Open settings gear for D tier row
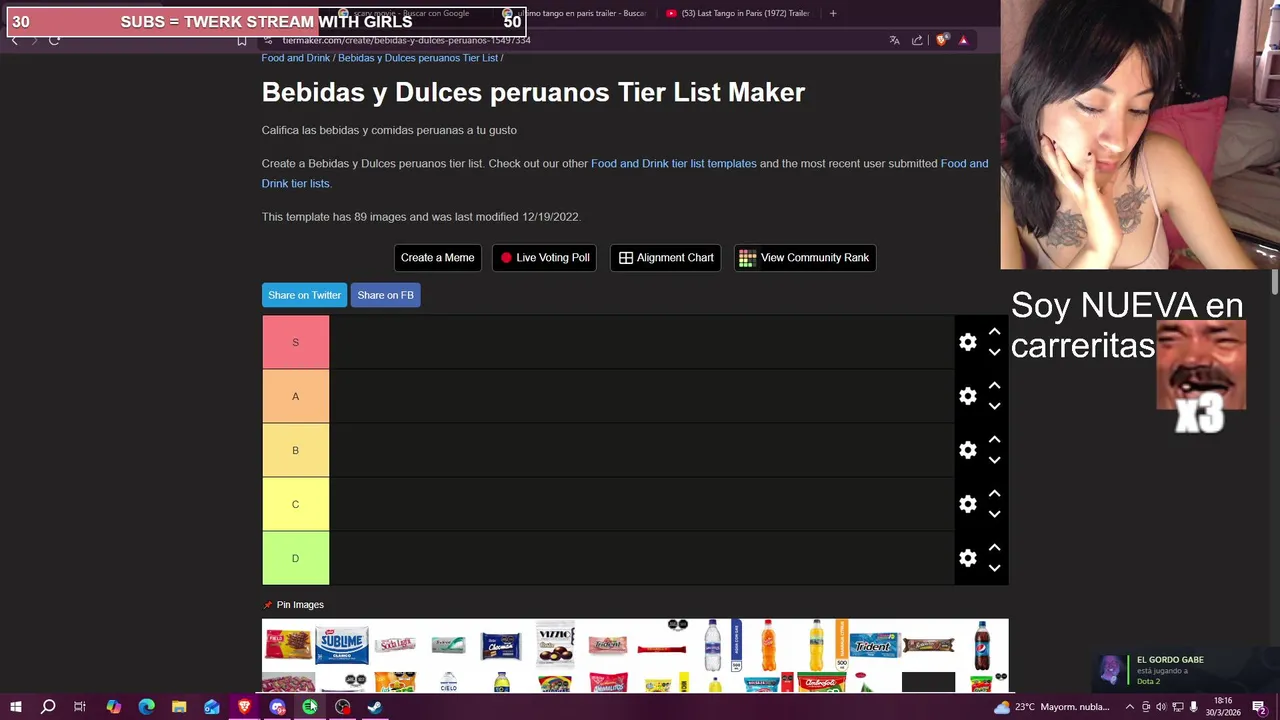1280x720 pixels. pos(967,558)
